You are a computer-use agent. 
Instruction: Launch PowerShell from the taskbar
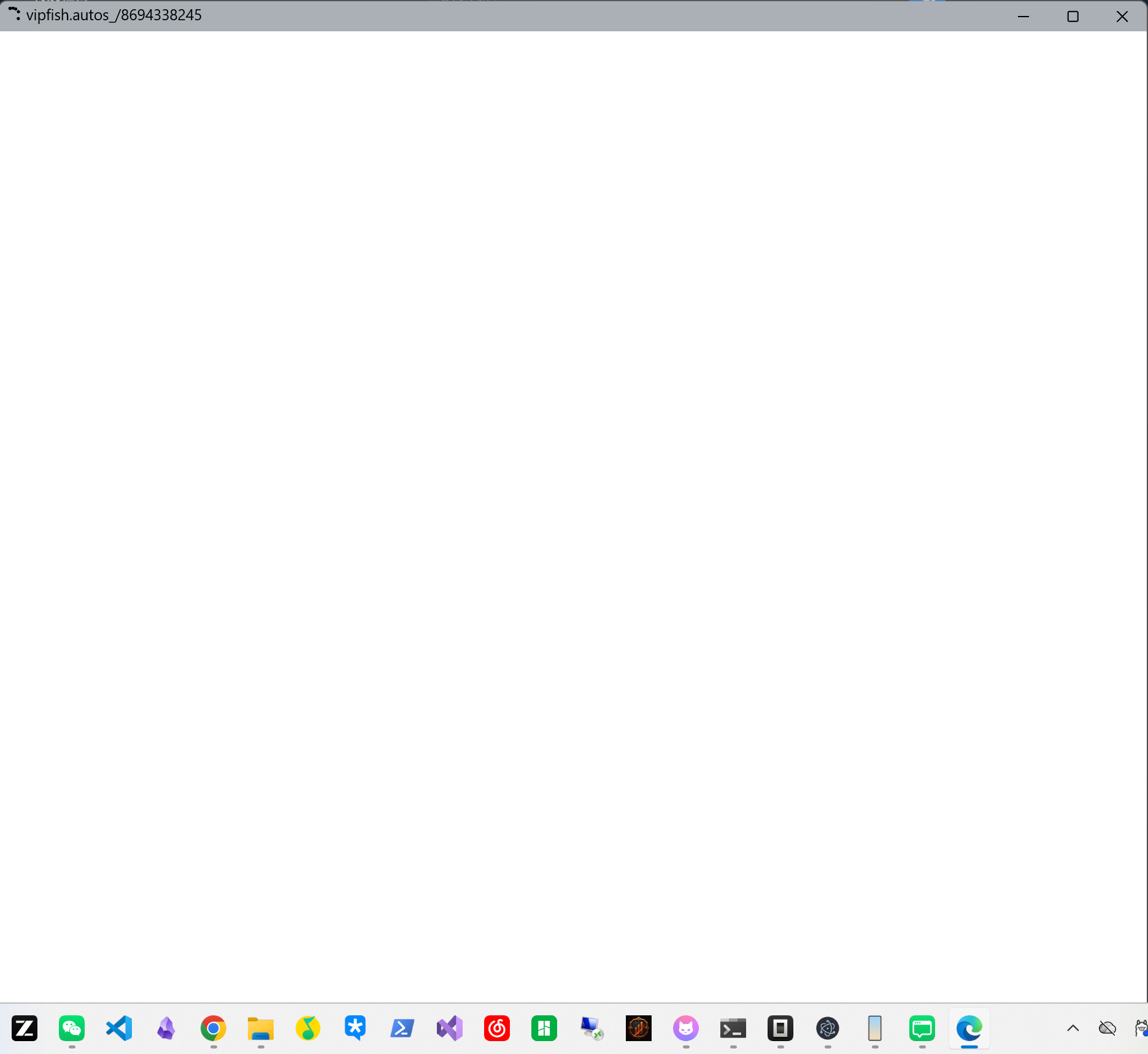(403, 1028)
